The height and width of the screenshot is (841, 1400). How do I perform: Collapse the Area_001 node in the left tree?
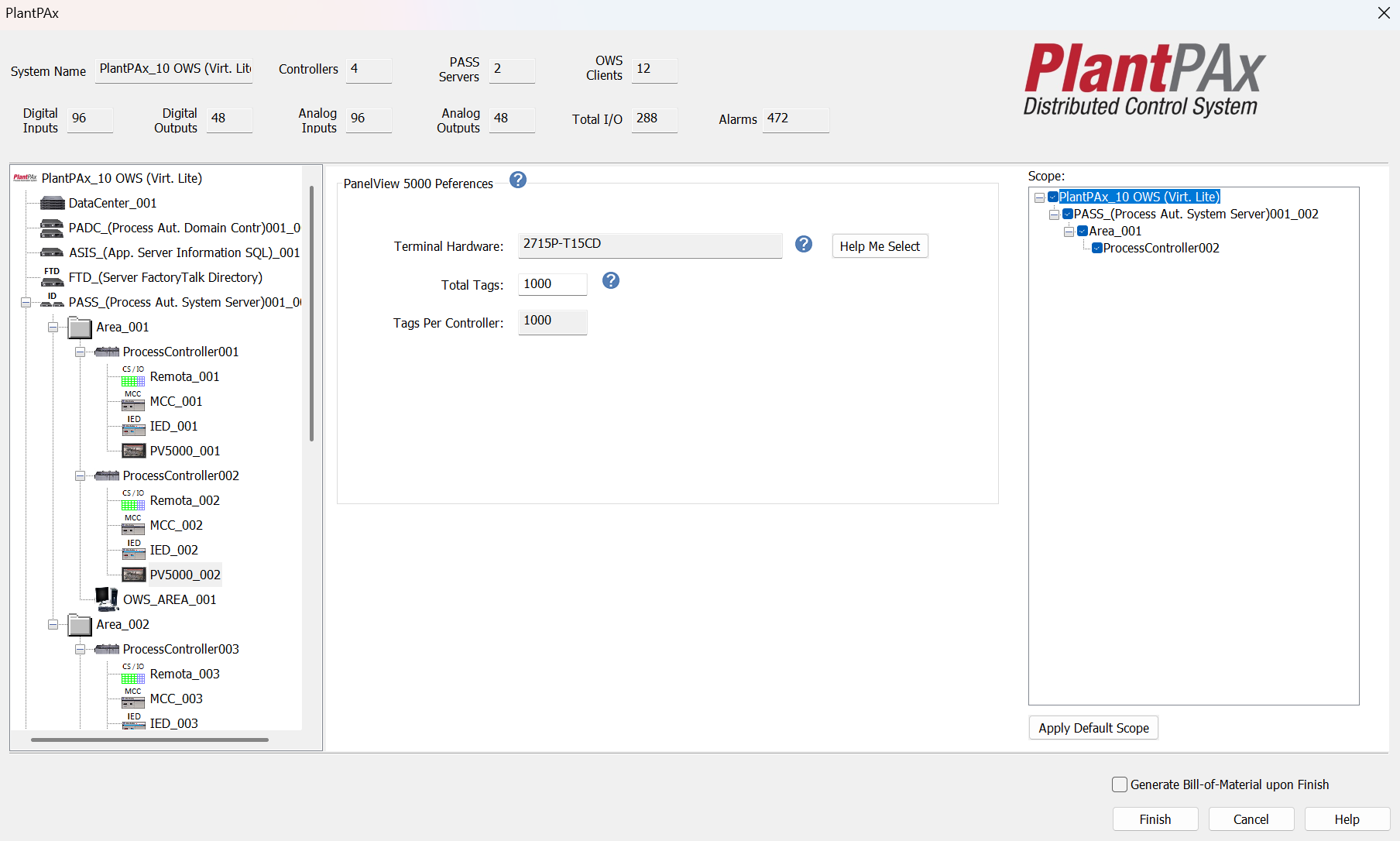point(53,327)
